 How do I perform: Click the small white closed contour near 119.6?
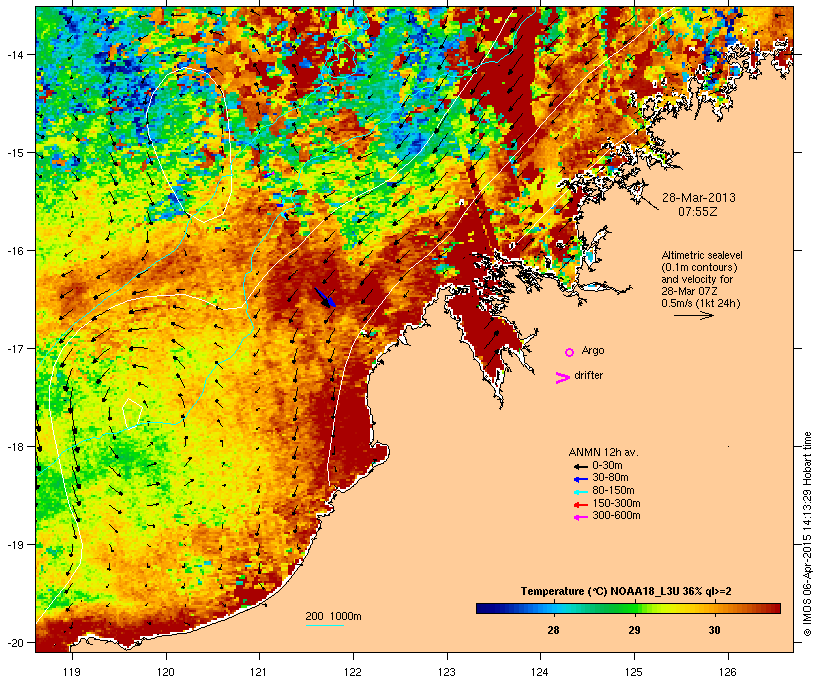pos(132,412)
